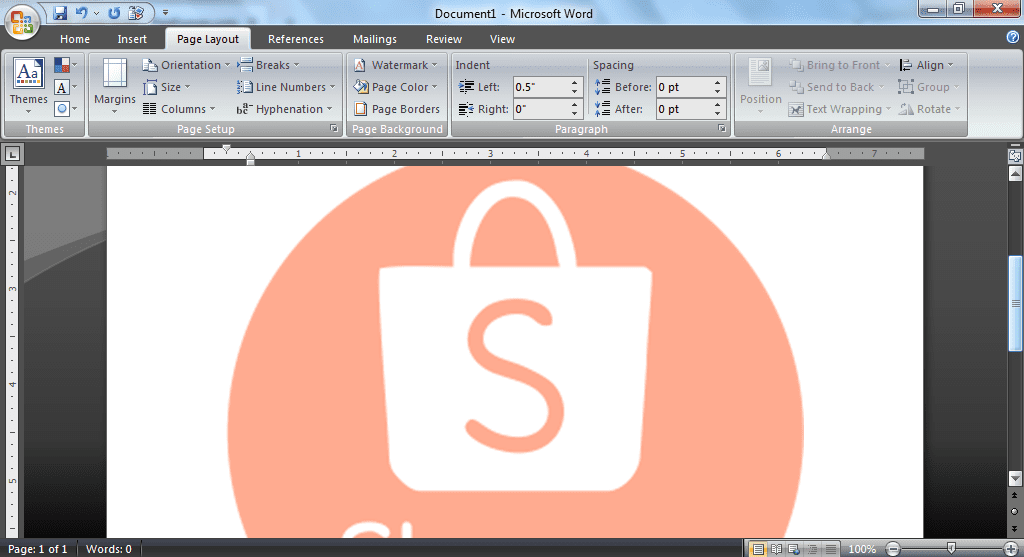The height and width of the screenshot is (557, 1024).
Task: Switch to the Insert tab
Action: [132, 39]
